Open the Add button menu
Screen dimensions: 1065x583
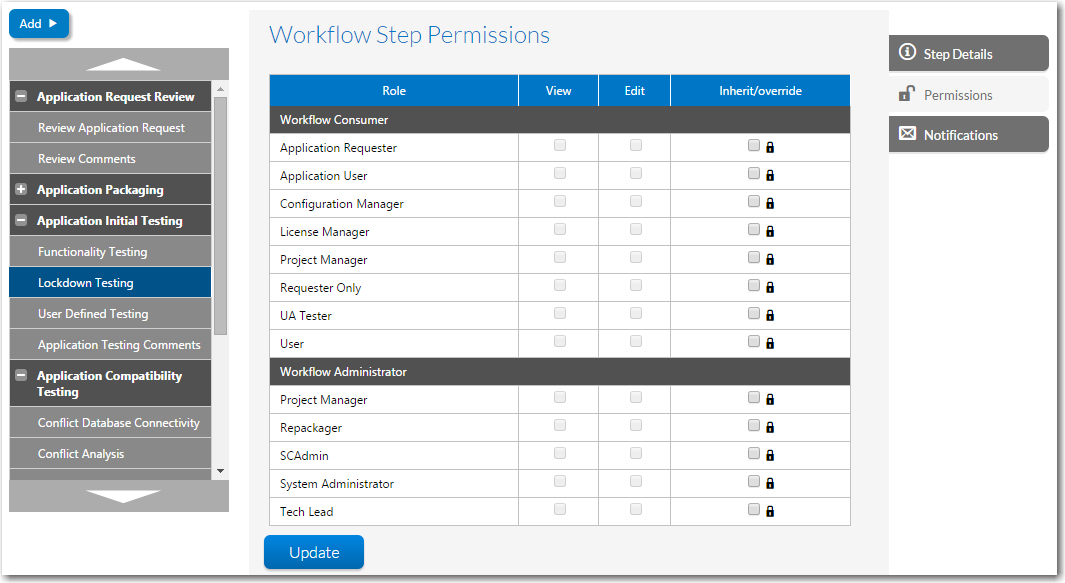point(38,23)
